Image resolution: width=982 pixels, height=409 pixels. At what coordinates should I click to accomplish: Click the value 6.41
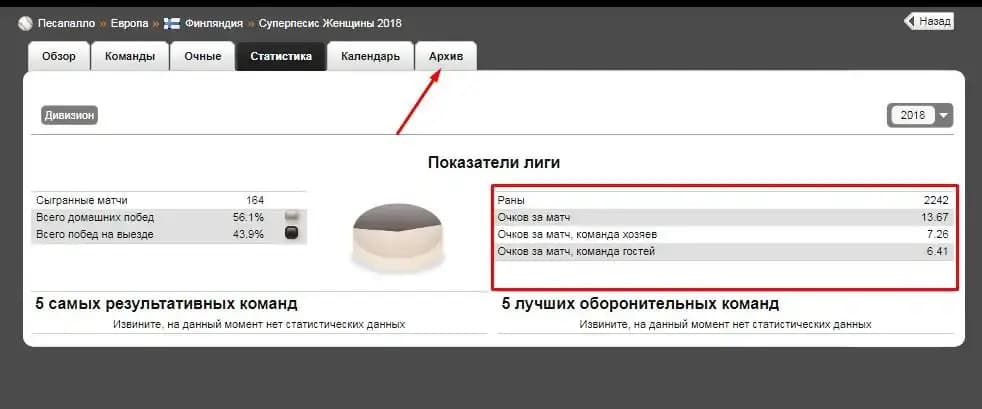tap(939, 252)
